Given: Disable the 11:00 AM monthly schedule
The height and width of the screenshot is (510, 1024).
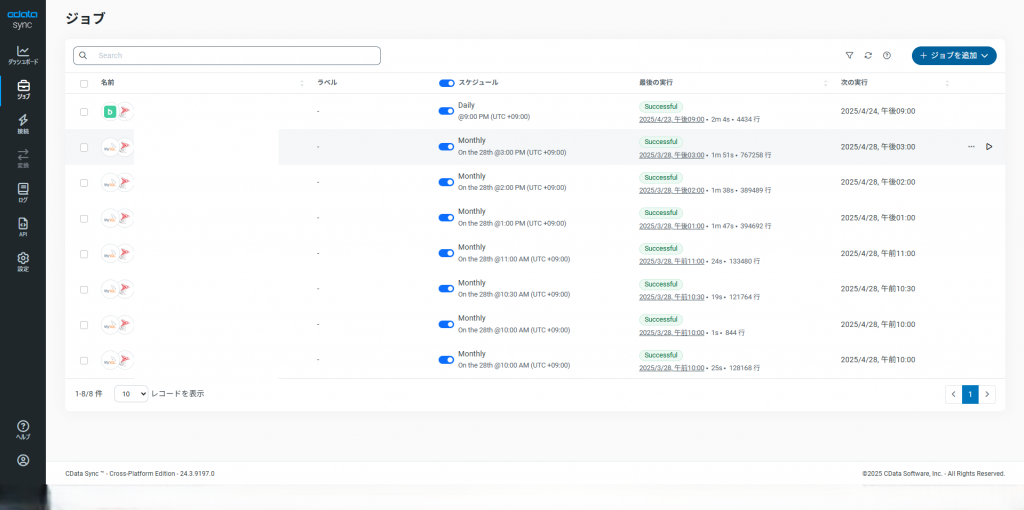Looking at the screenshot, I should tap(446, 253).
